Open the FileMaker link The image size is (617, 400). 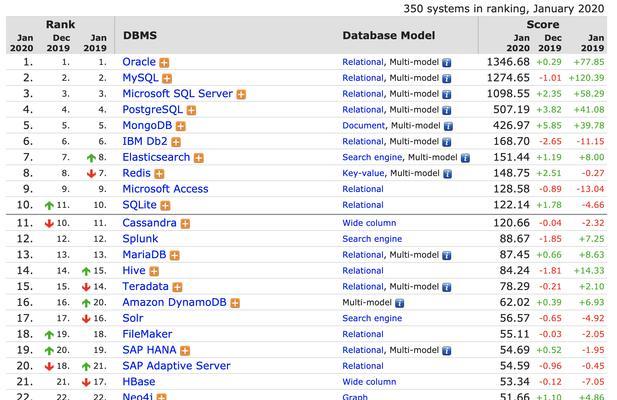pyautogui.click(x=147, y=334)
